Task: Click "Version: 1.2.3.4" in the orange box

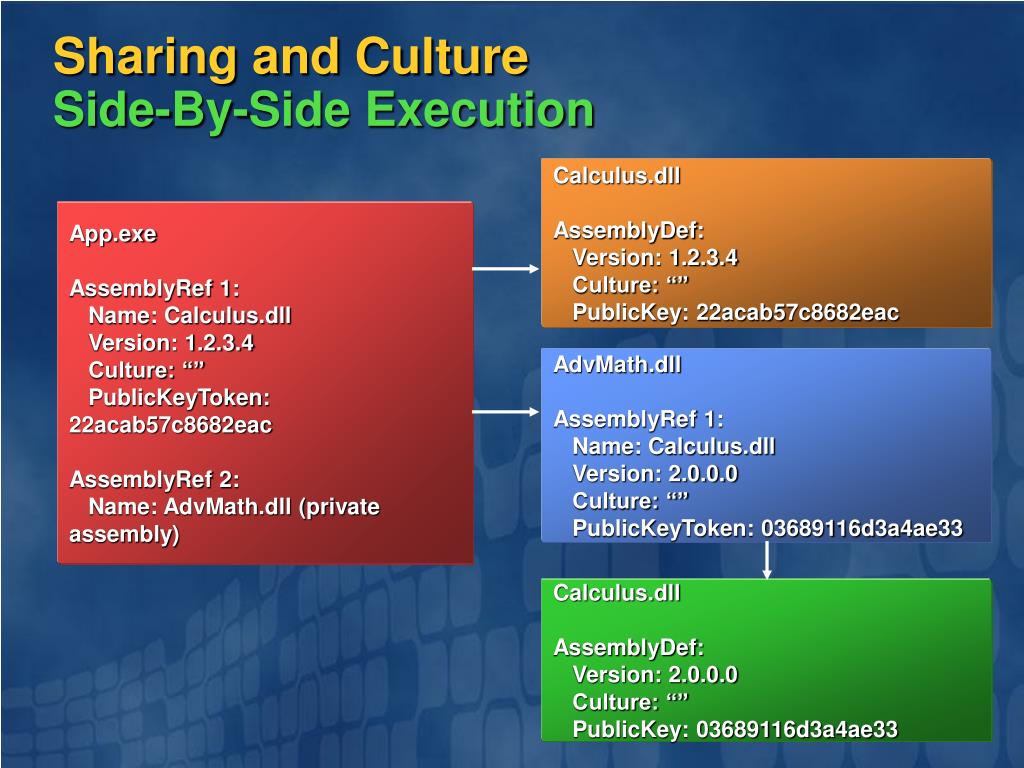Action: click(x=655, y=258)
